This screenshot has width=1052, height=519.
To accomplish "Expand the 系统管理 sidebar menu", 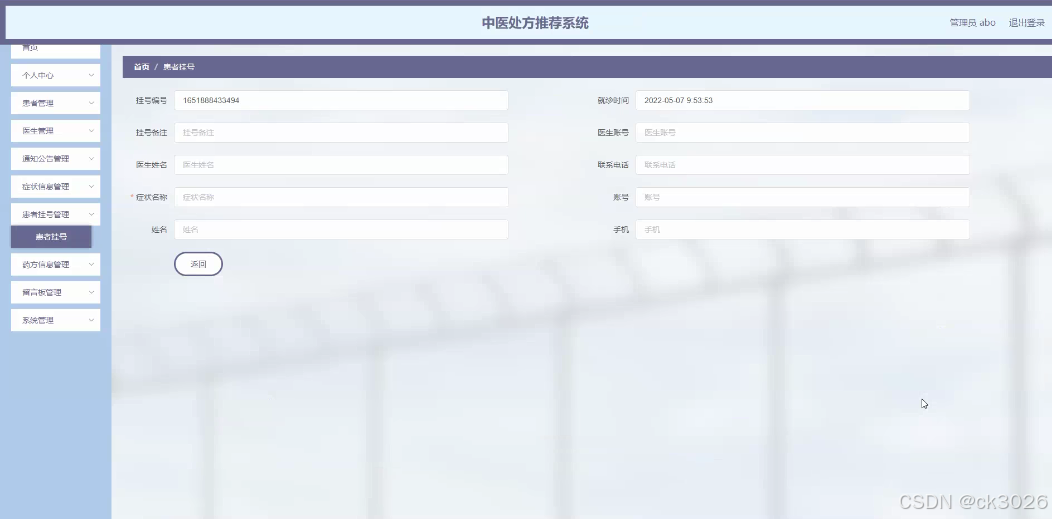I will tap(56, 320).
